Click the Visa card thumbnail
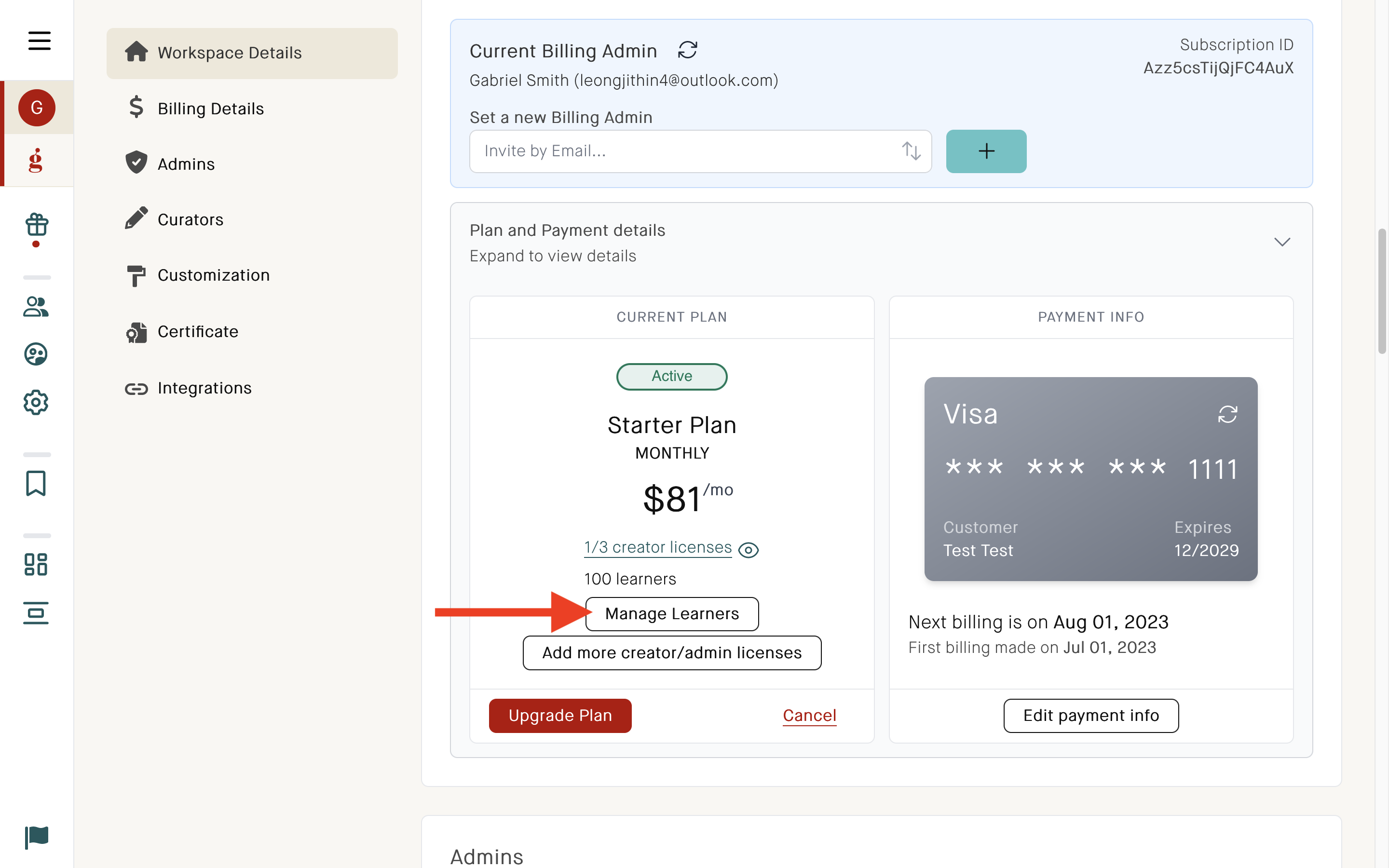This screenshot has height=868, width=1389. (x=1090, y=479)
